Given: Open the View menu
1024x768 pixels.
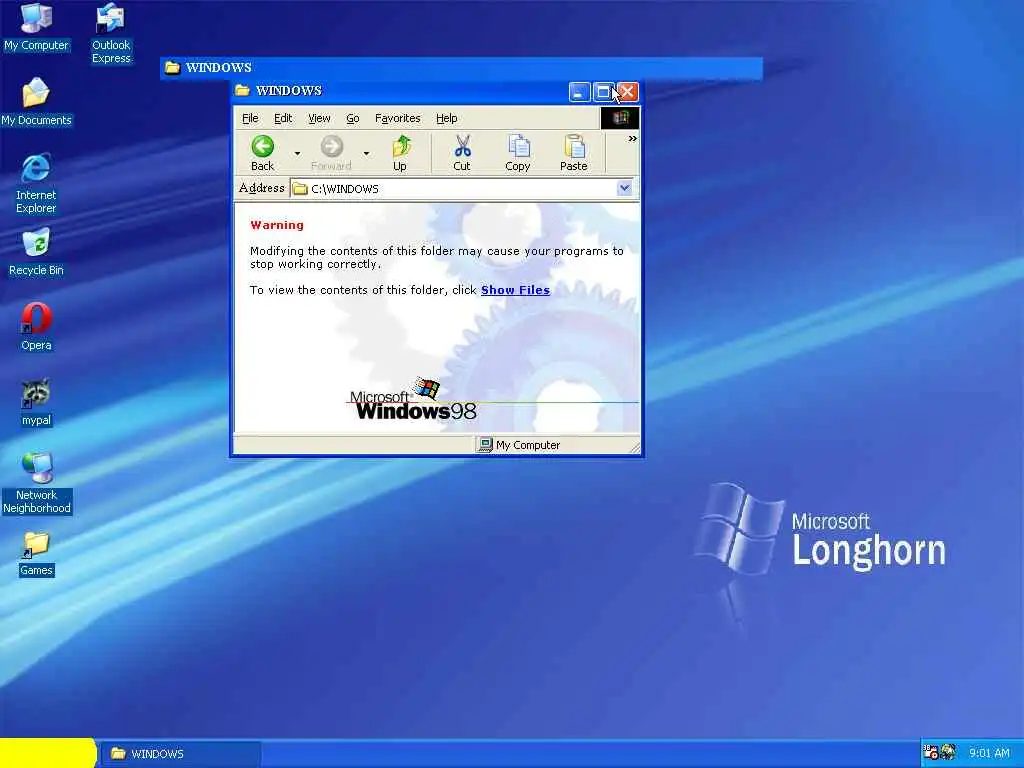Looking at the screenshot, I should (319, 118).
